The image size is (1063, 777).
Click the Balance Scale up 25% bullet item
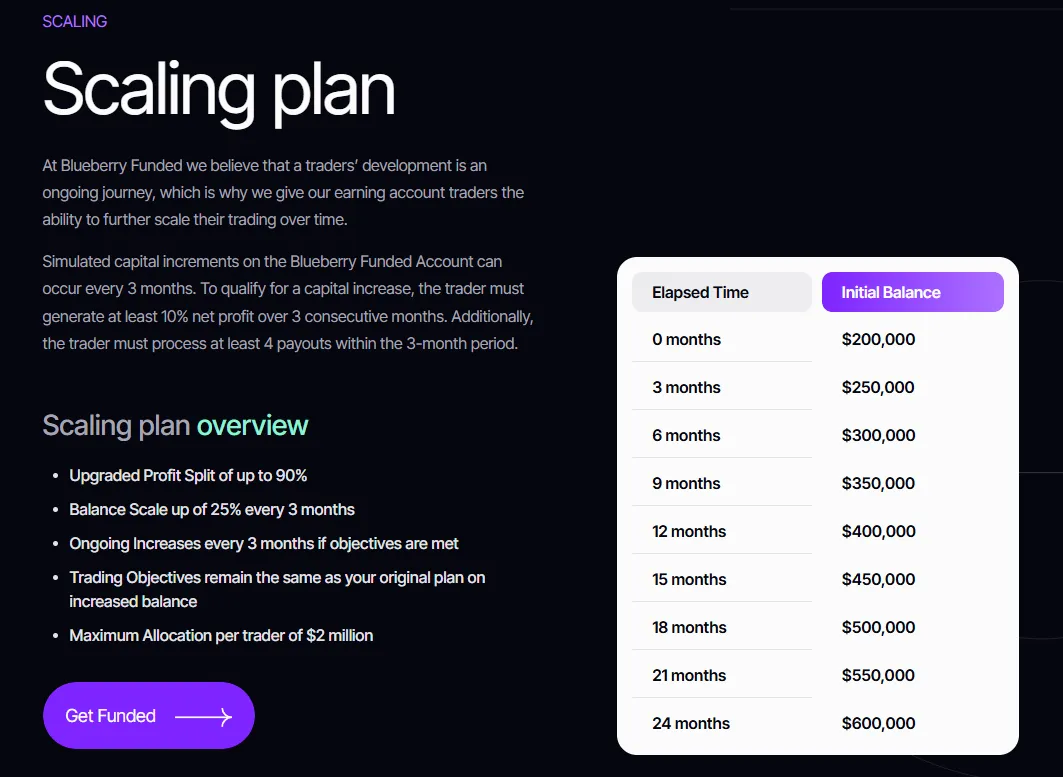coord(211,509)
